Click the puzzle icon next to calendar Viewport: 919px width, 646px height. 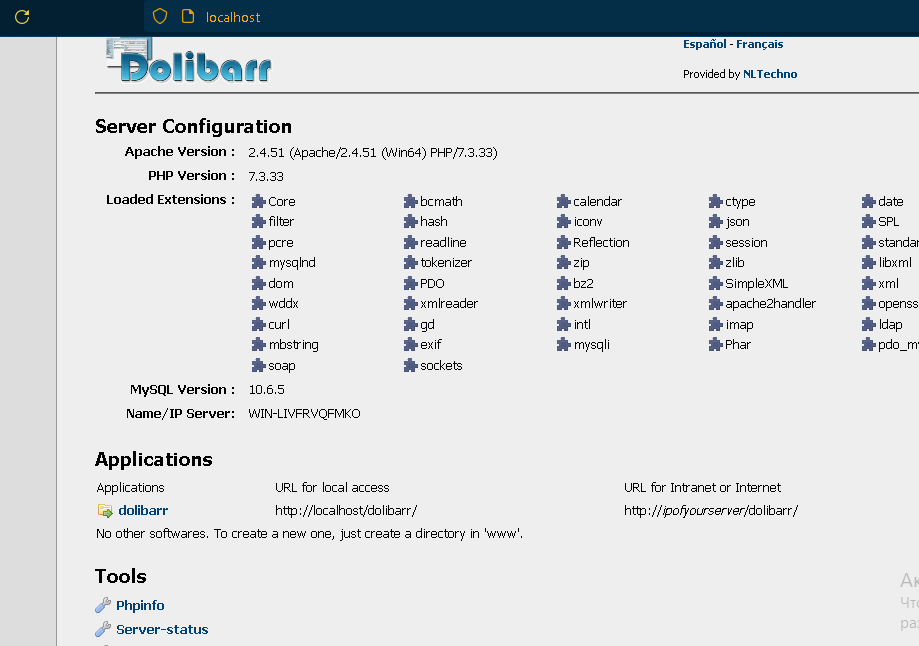click(x=563, y=202)
